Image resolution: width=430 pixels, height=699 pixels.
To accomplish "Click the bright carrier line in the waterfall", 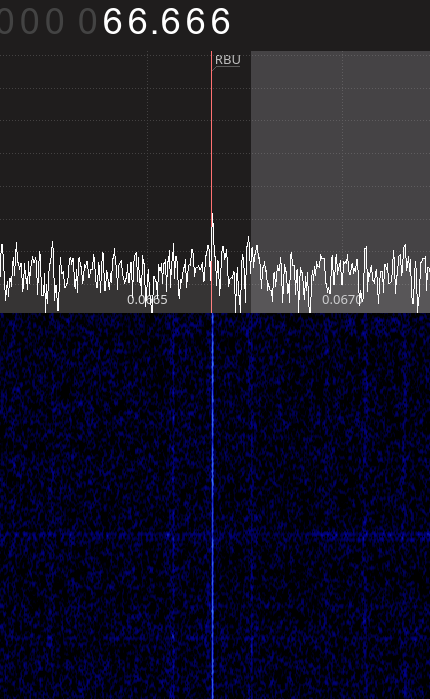I will pyautogui.click(x=213, y=506).
